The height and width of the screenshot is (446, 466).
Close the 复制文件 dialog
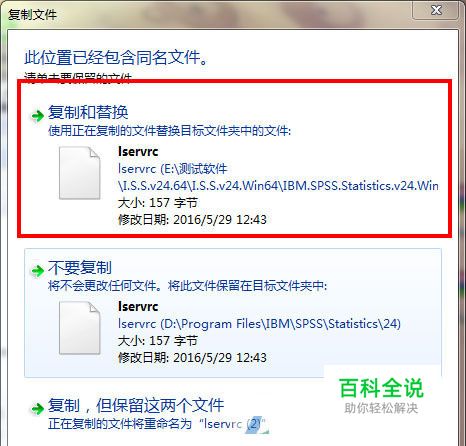(x=437, y=10)
